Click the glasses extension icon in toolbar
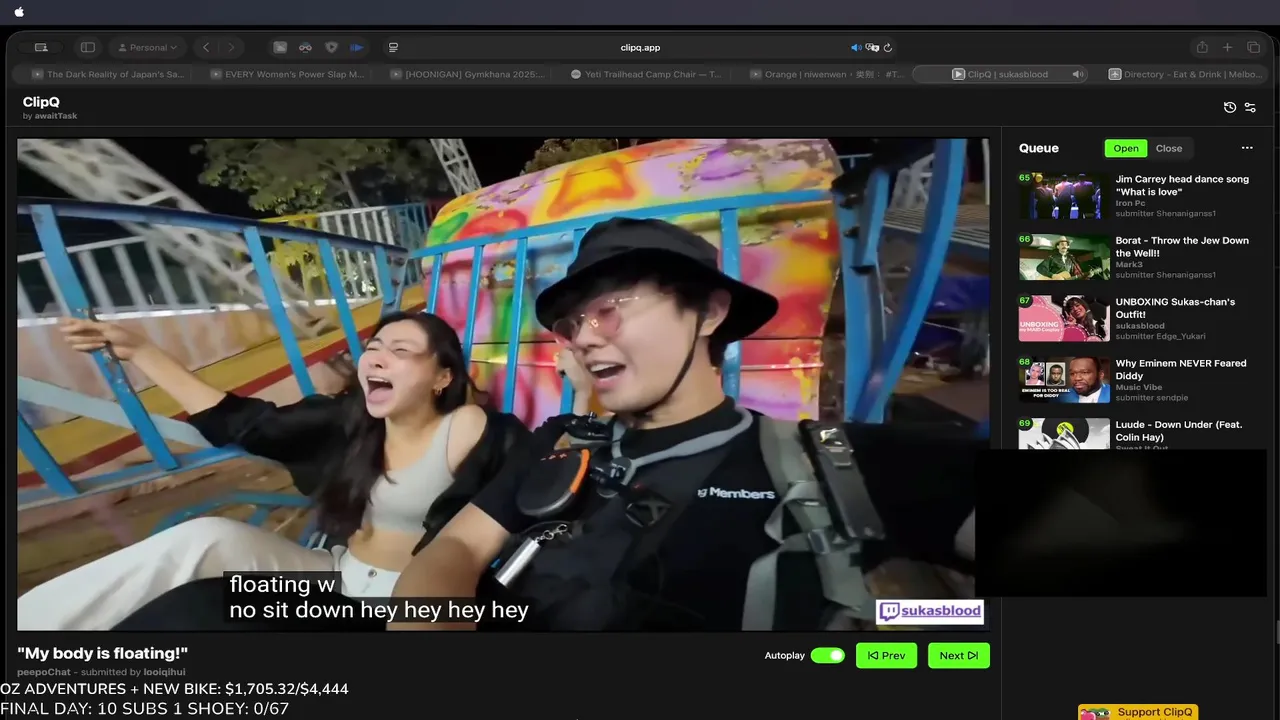The width and height of the screenshot is (1280, 720). [x=306, y=47]
